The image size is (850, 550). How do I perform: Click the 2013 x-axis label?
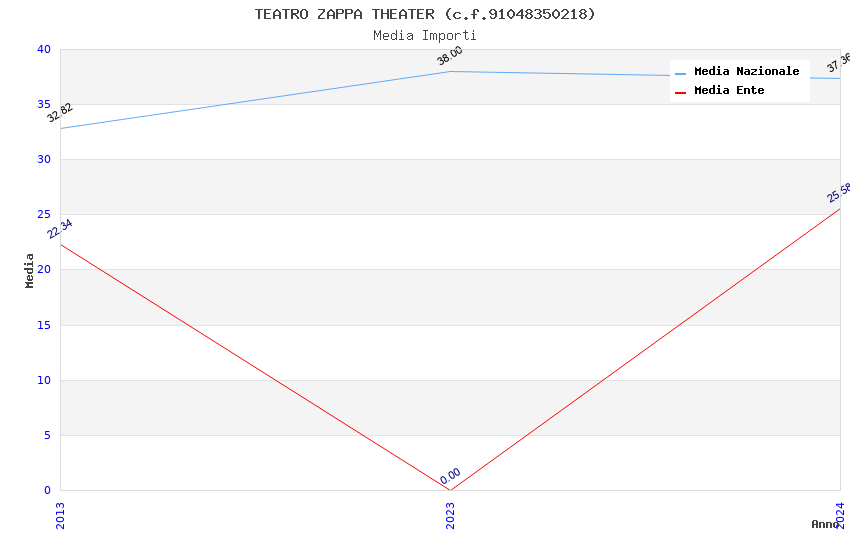60,516
